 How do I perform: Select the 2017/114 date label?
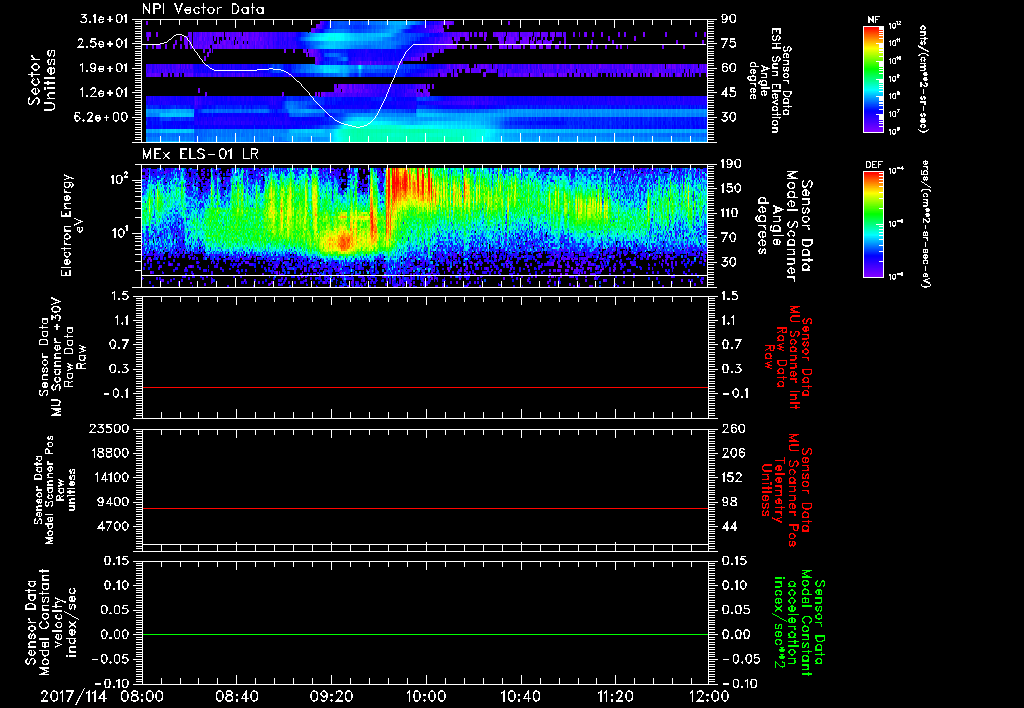(72, 695)
